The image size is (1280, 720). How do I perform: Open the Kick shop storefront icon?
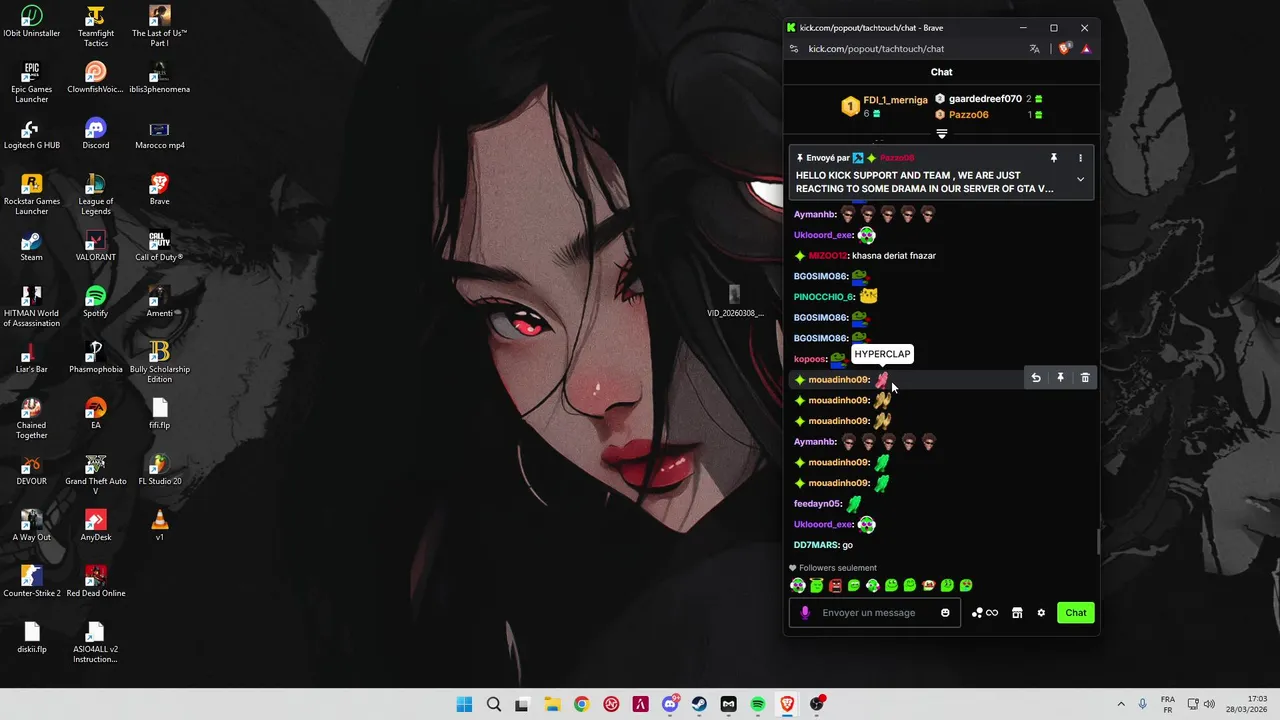pos(1017,613)
